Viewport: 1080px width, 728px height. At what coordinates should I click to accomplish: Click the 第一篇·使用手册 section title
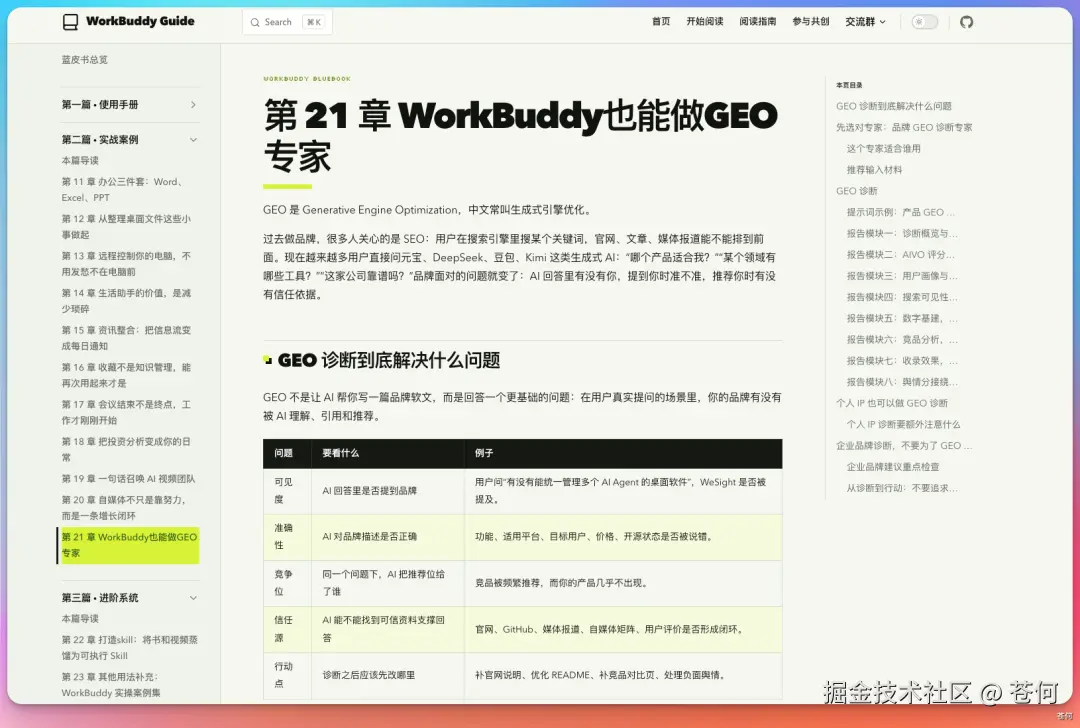100,105
